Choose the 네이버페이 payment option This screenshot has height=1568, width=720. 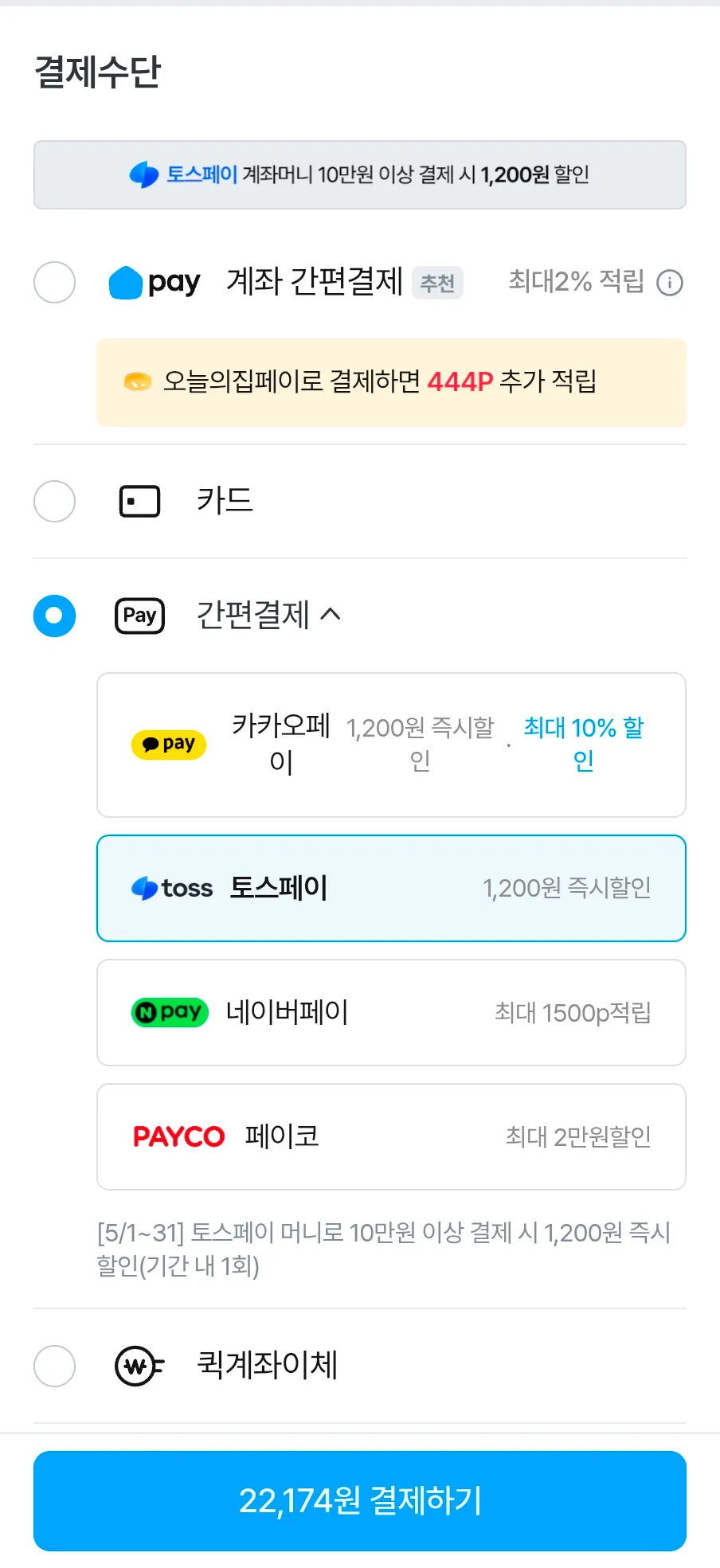point(391,1012)
